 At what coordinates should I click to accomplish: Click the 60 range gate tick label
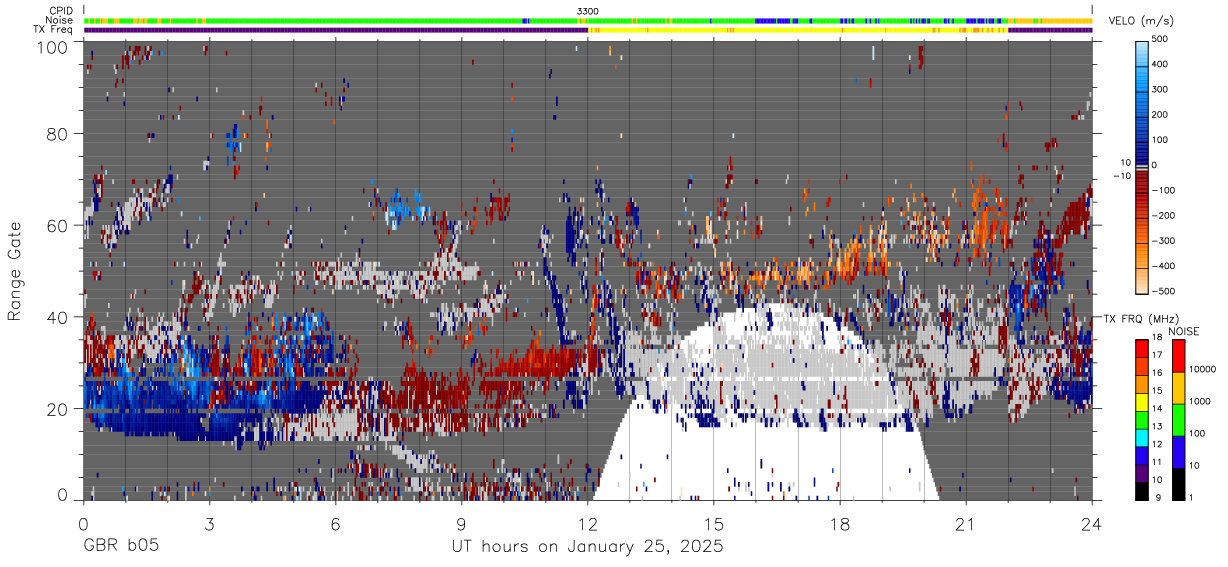(x=58, y=225)
